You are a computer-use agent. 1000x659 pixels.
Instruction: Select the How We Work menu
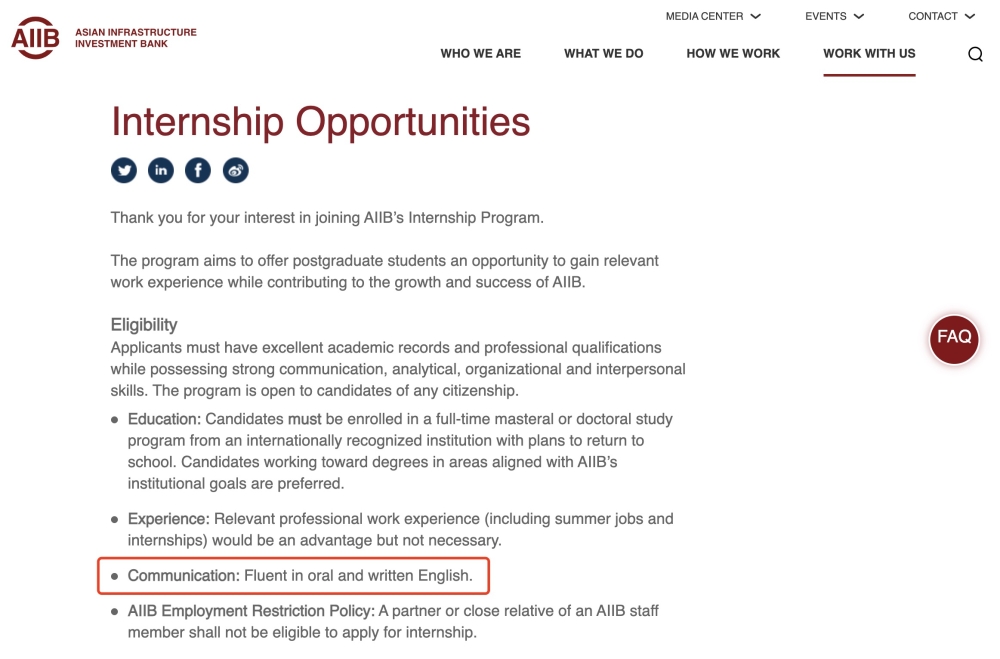(x=733, y=54)
